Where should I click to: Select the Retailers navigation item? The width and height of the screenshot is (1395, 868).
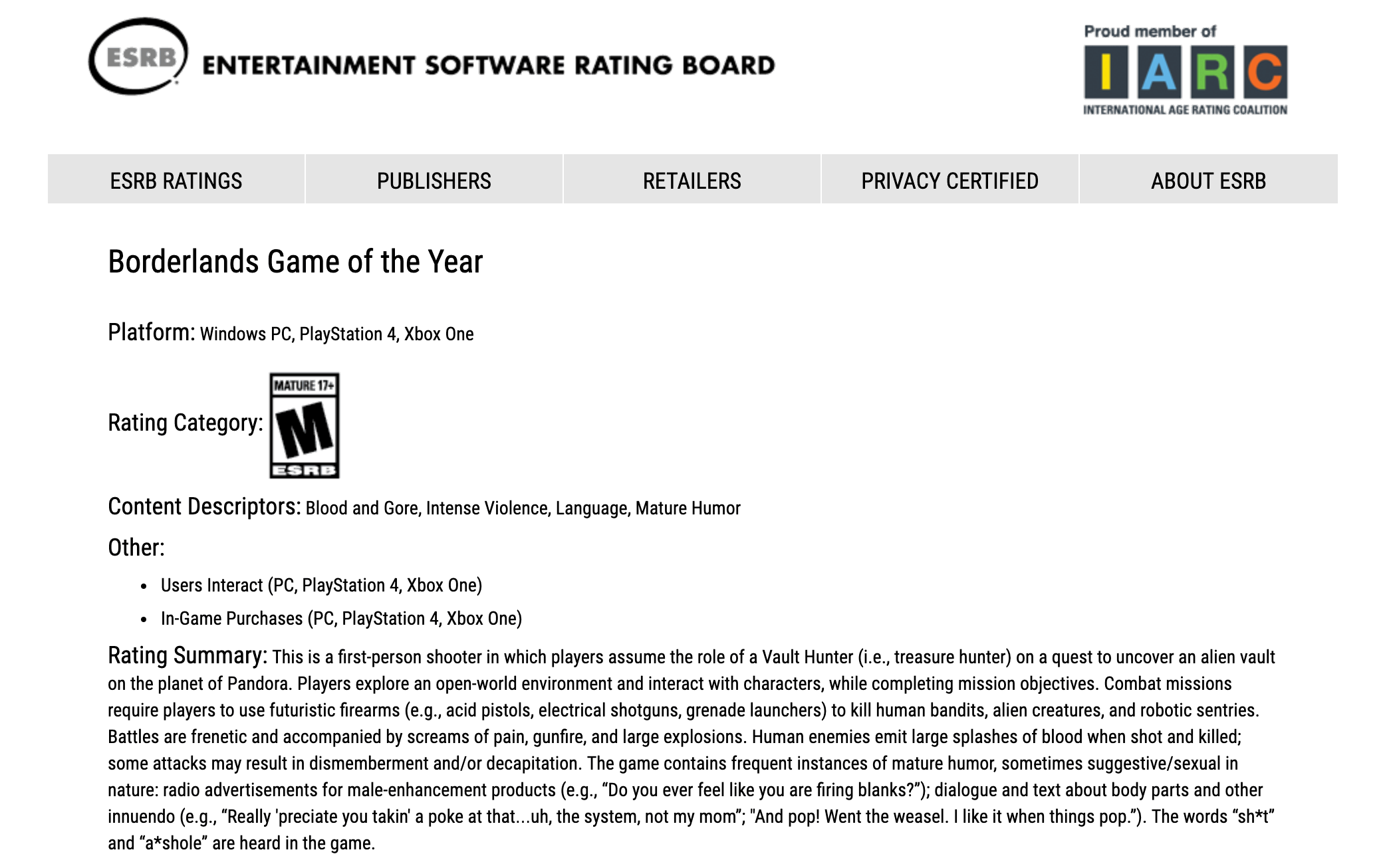[692, 179]
